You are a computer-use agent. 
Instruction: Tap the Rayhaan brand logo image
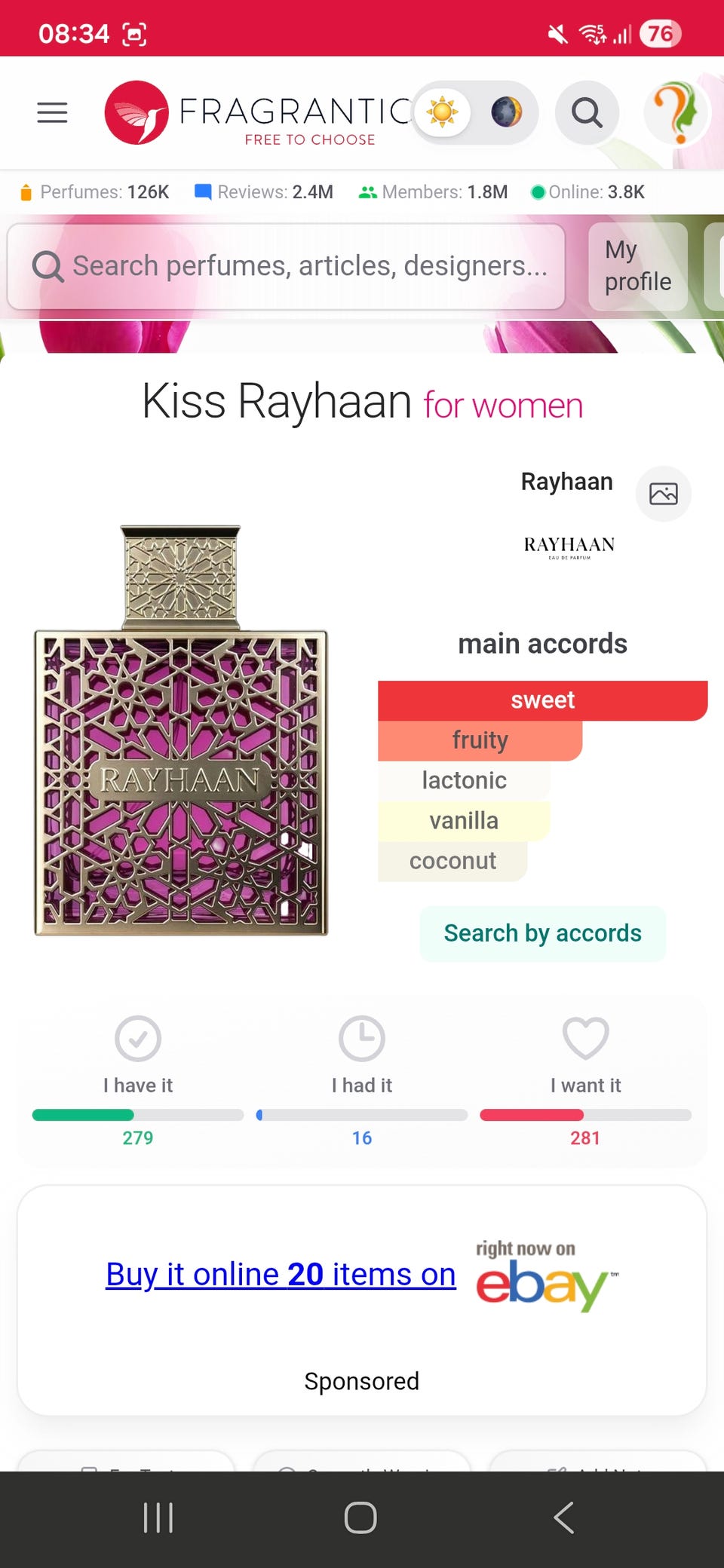(569, 546)
